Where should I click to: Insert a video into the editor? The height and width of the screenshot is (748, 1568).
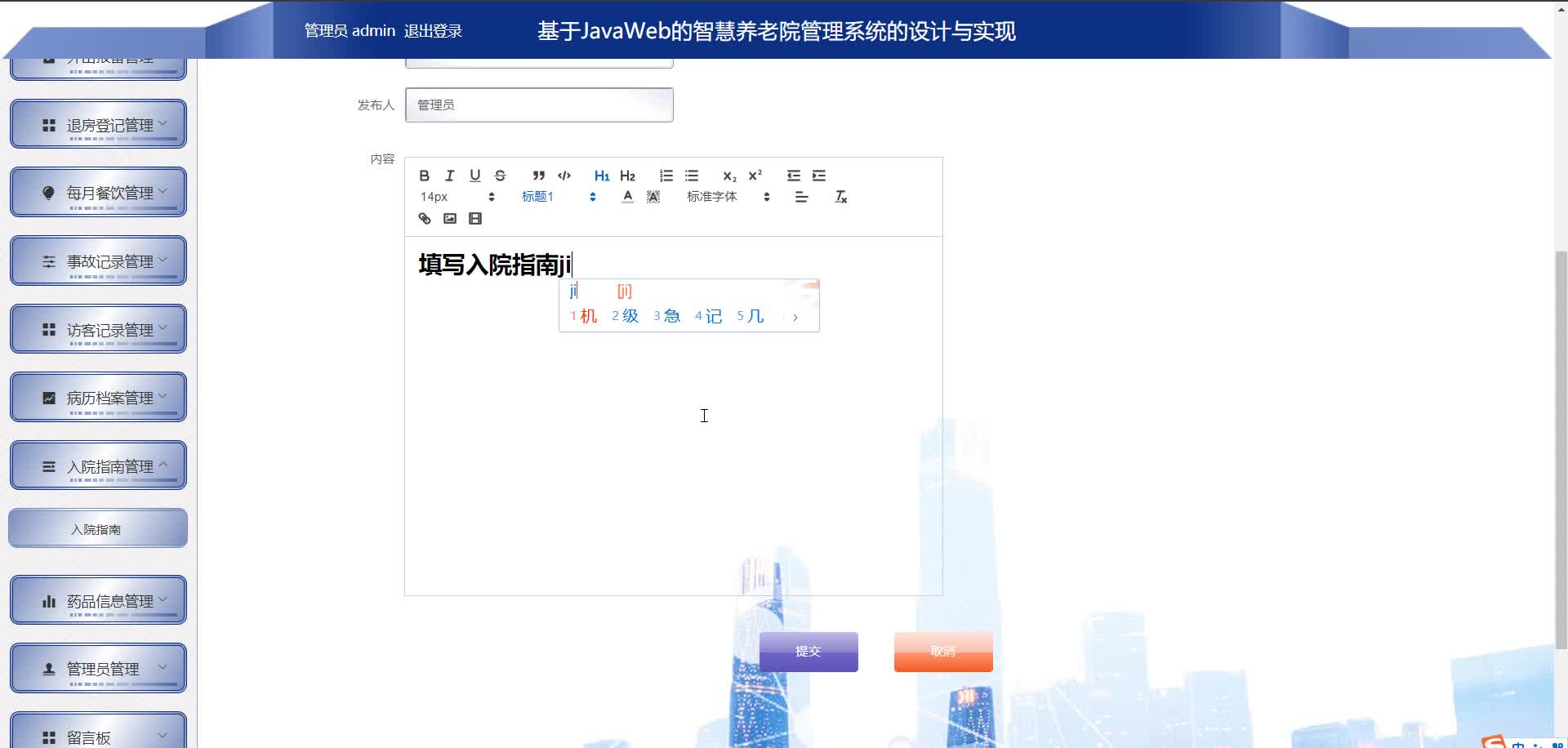coord(475,218)
